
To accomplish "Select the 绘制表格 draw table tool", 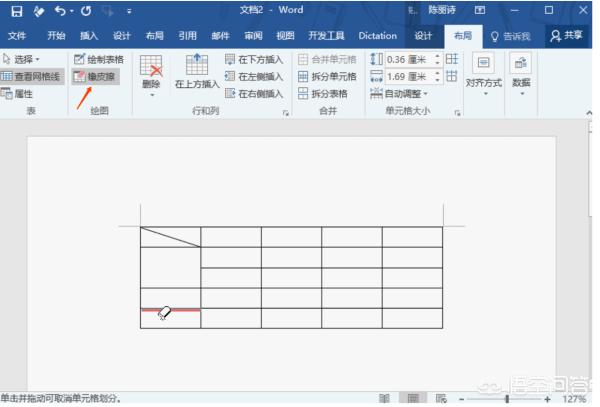I will point(99,59).
